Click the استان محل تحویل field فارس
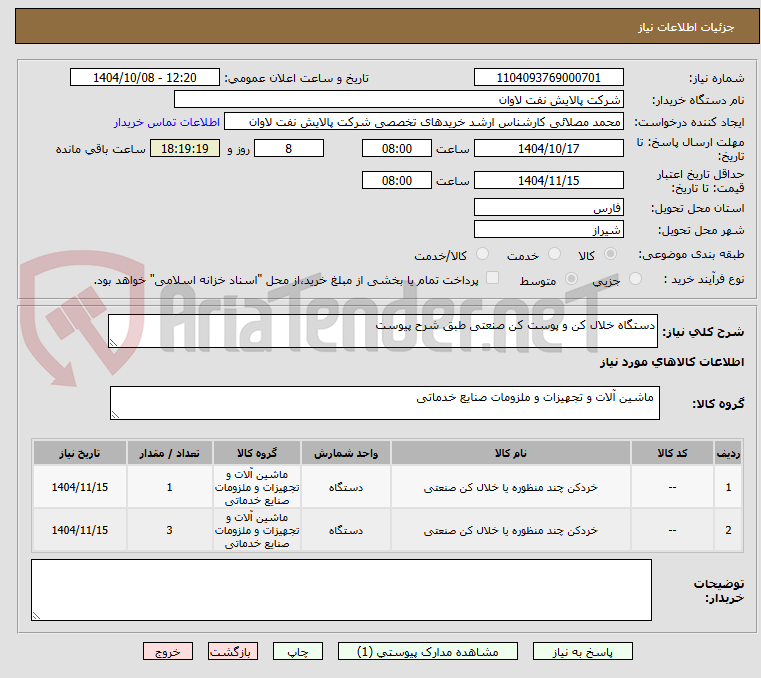This screenshot has height=678, width=761. 548,207
